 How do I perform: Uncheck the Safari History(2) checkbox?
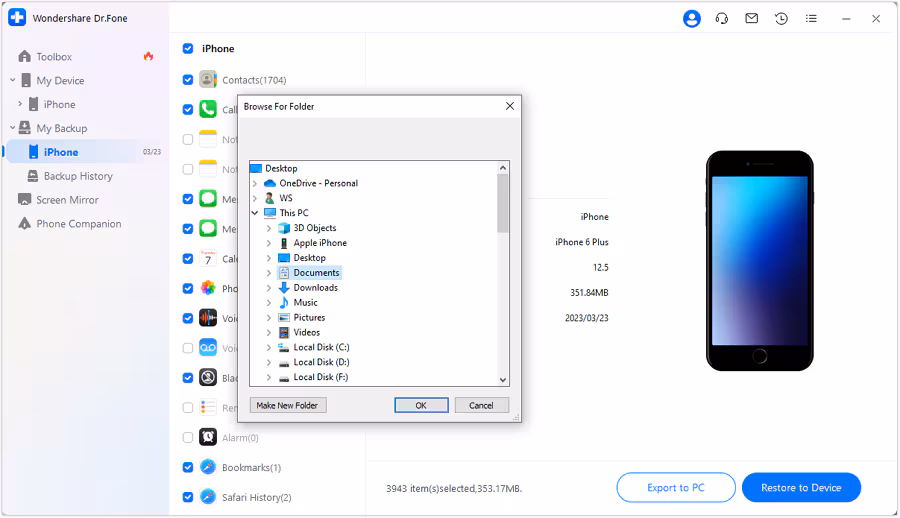[188, 498]
